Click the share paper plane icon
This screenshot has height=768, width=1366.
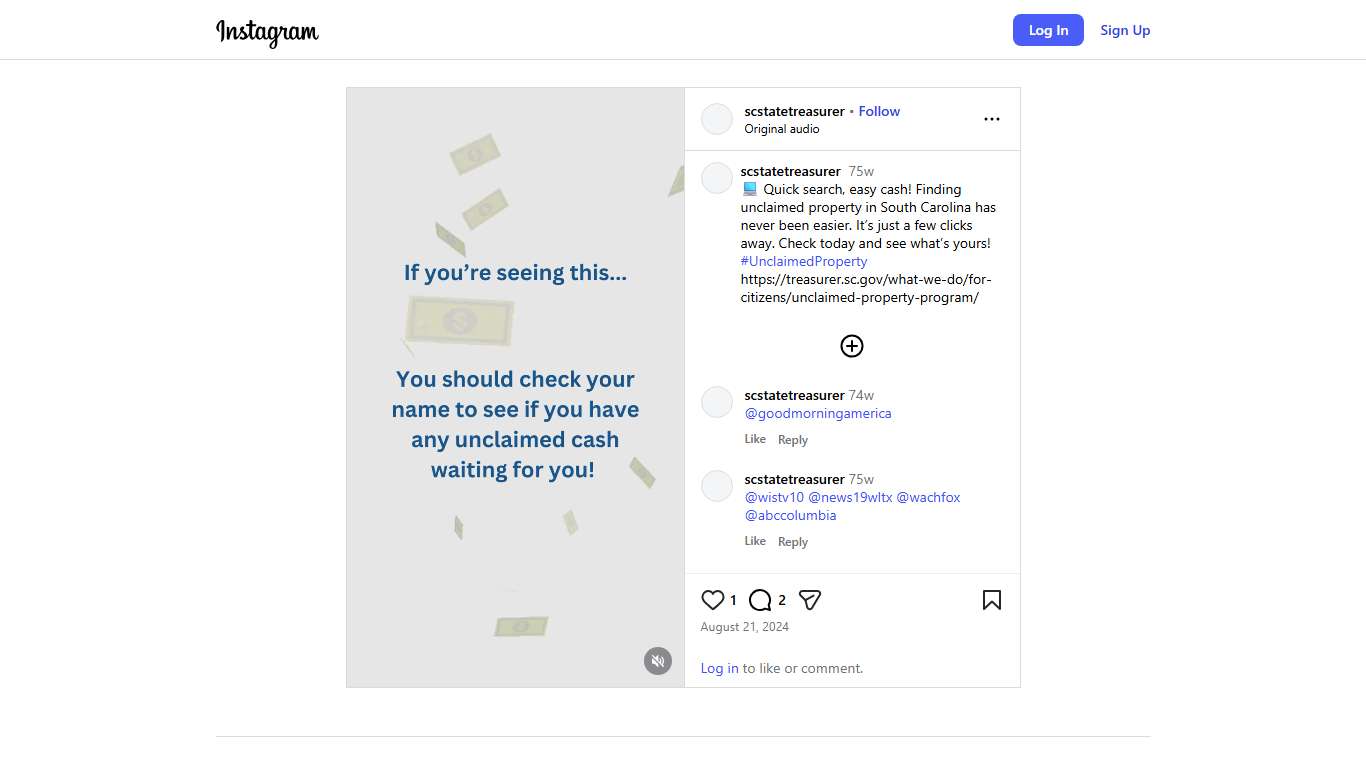[810, 600]
